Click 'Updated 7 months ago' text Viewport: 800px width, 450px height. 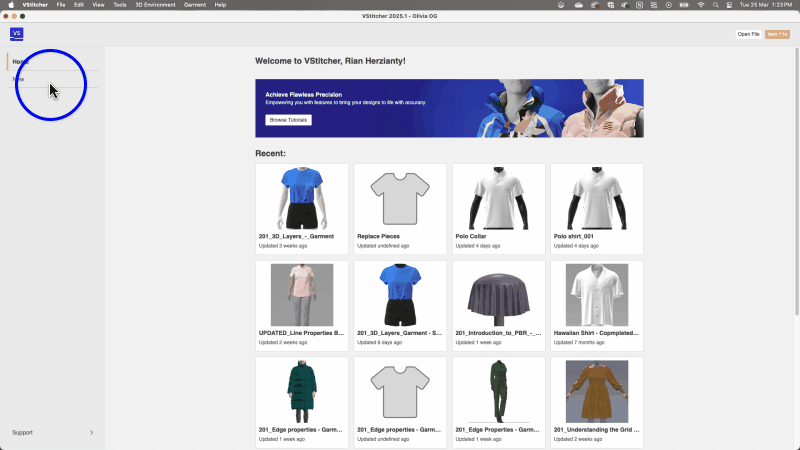[579, 342]
